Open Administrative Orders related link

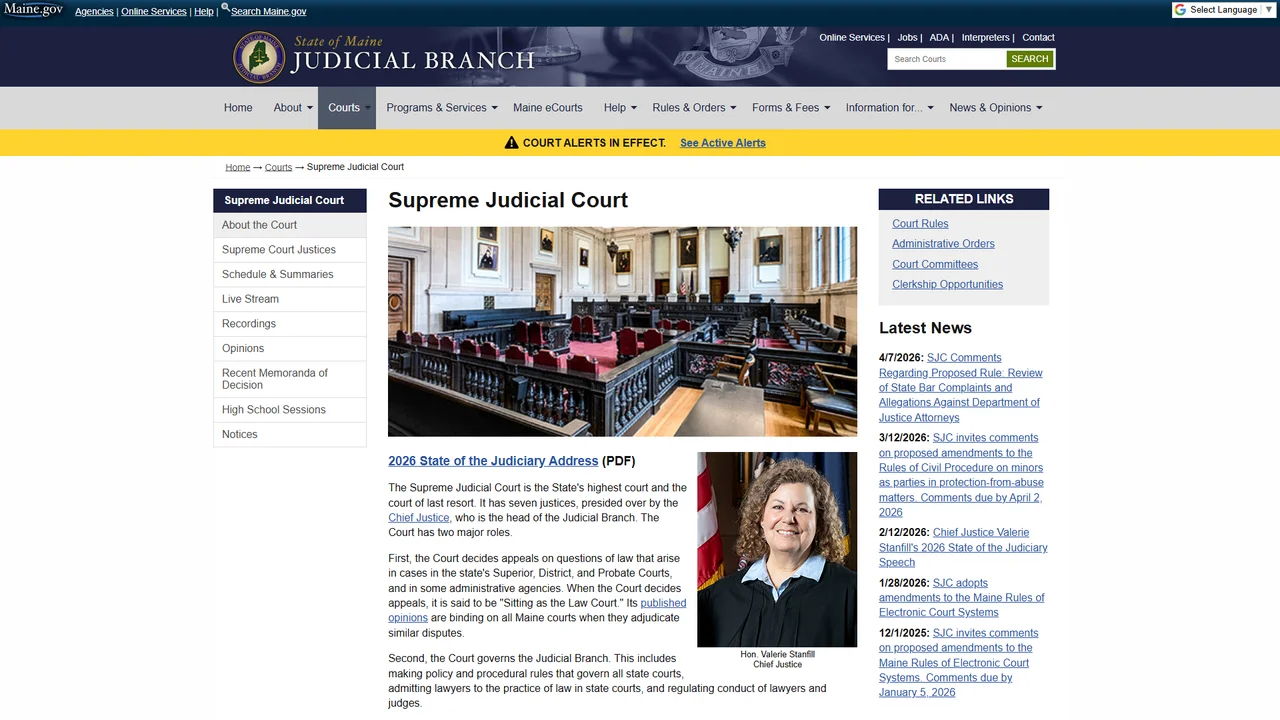(943, 244)
